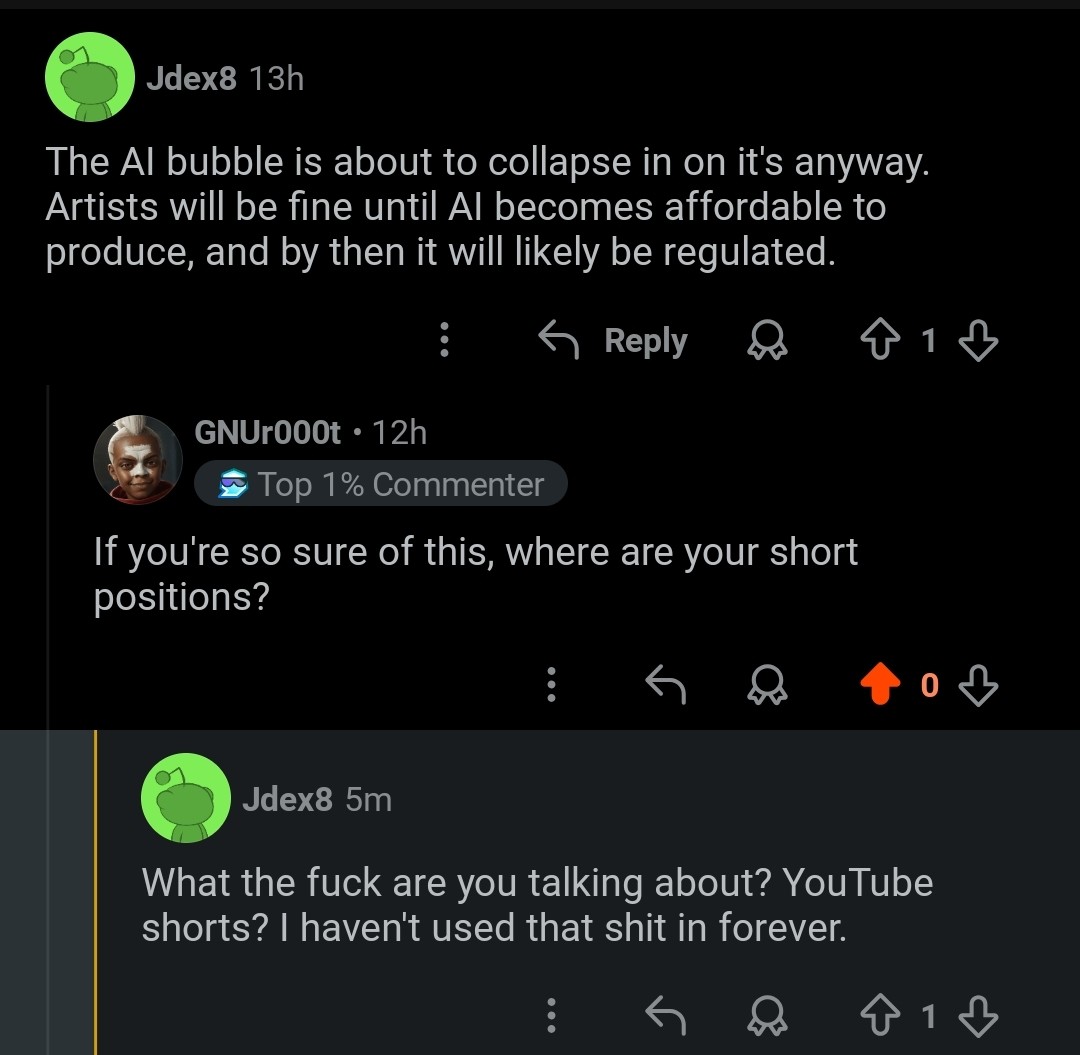Give award to the AI bubble comment
This screenshot has height=1055, width=1080.
click(768, 341)
